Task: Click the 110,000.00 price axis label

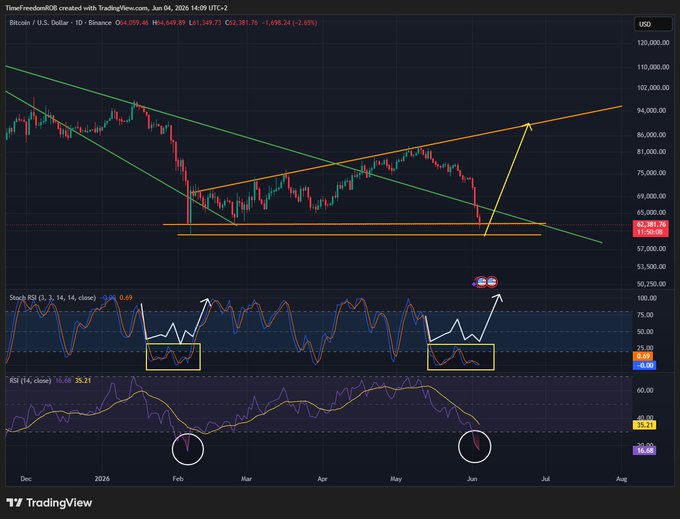Action: (x=651, y=67)
